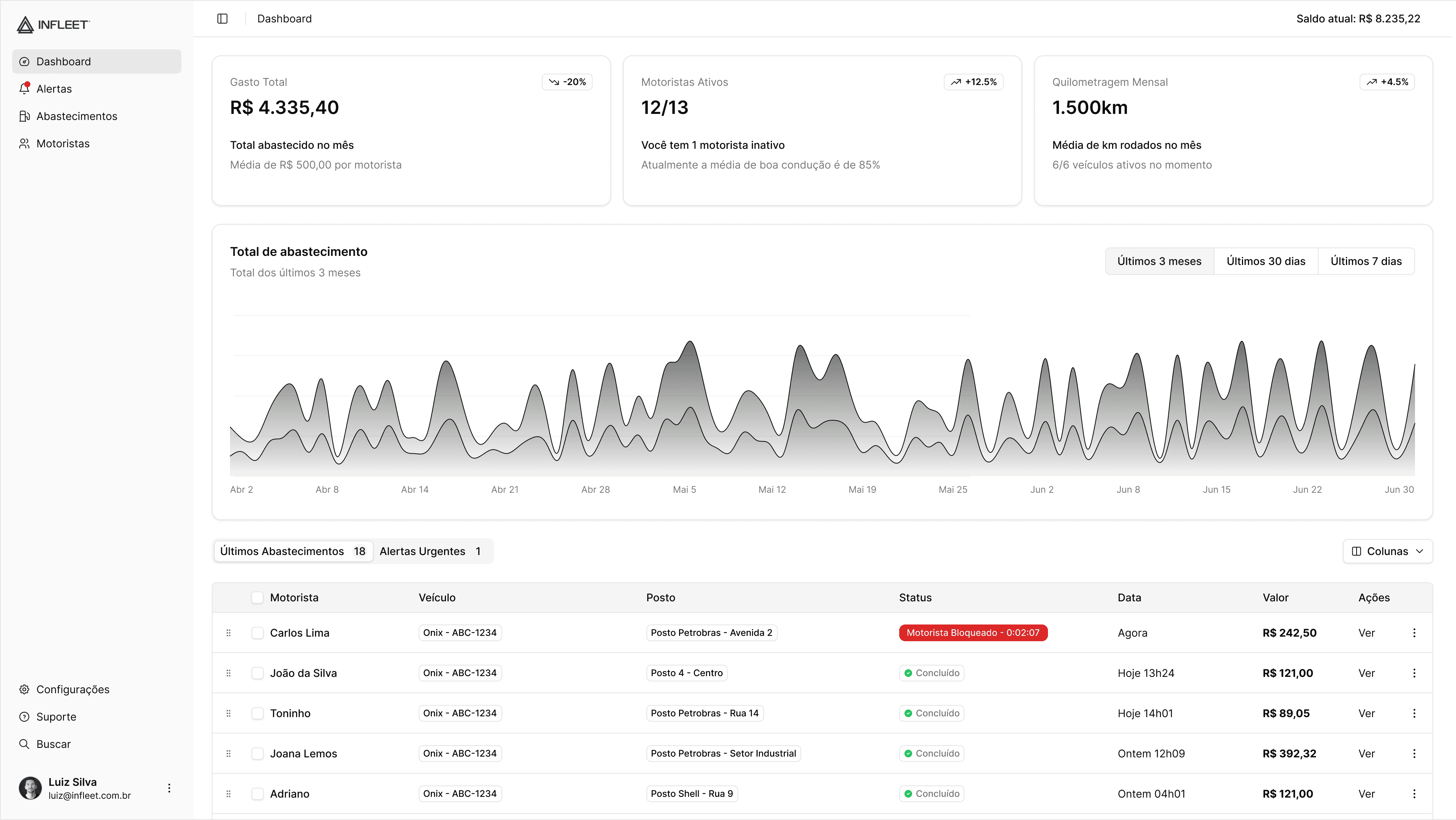
Task: Check the select-all Motorista header checkbox
Action: coord(257,597)
